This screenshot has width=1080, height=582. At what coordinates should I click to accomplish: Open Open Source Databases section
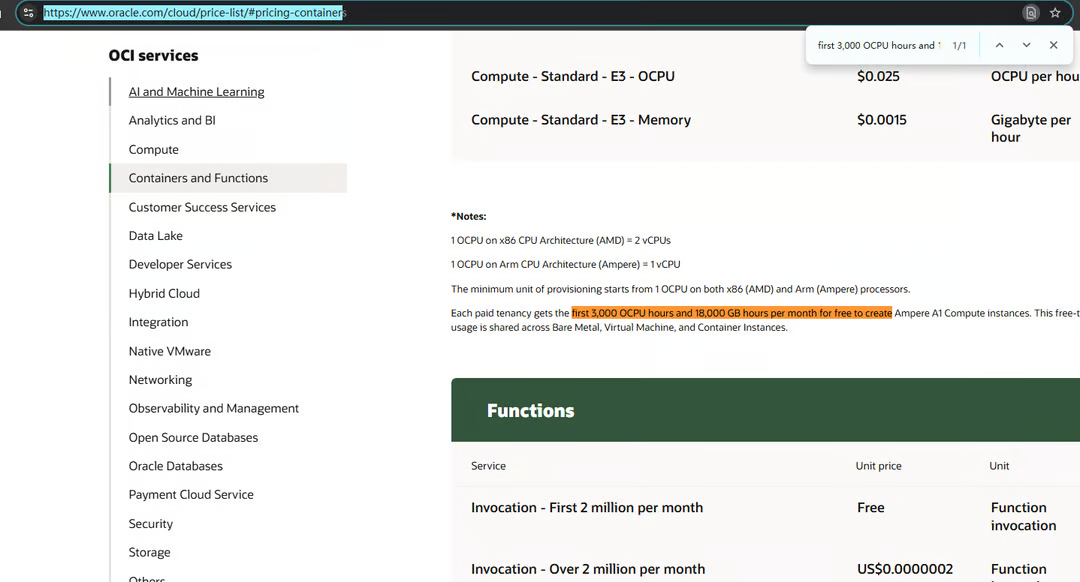pyautogui.click(x=193, y=437)
